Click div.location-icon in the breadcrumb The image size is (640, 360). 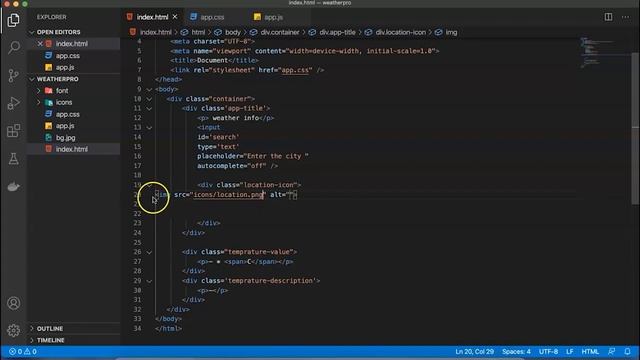(400, 32)
